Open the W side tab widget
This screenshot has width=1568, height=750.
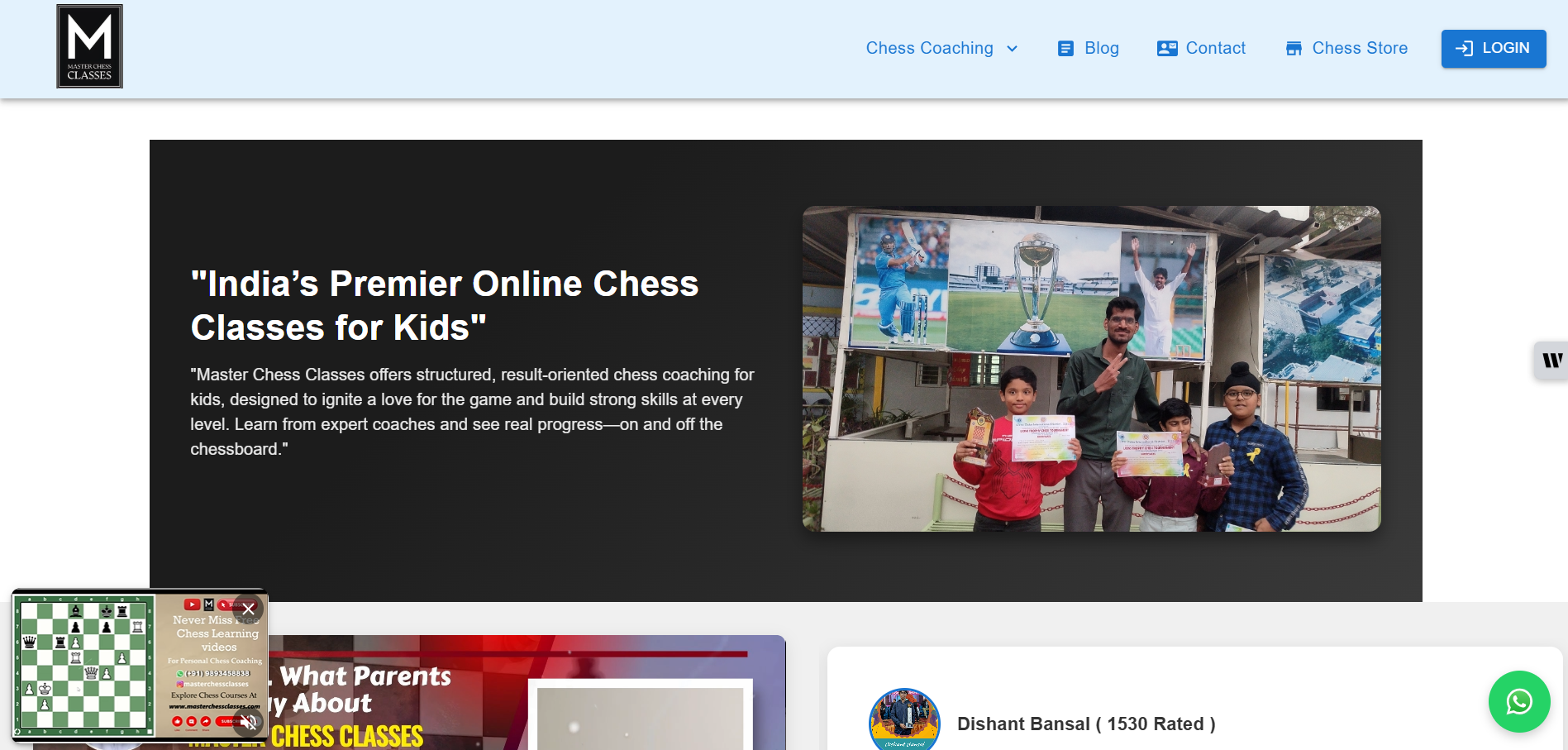1551,360
